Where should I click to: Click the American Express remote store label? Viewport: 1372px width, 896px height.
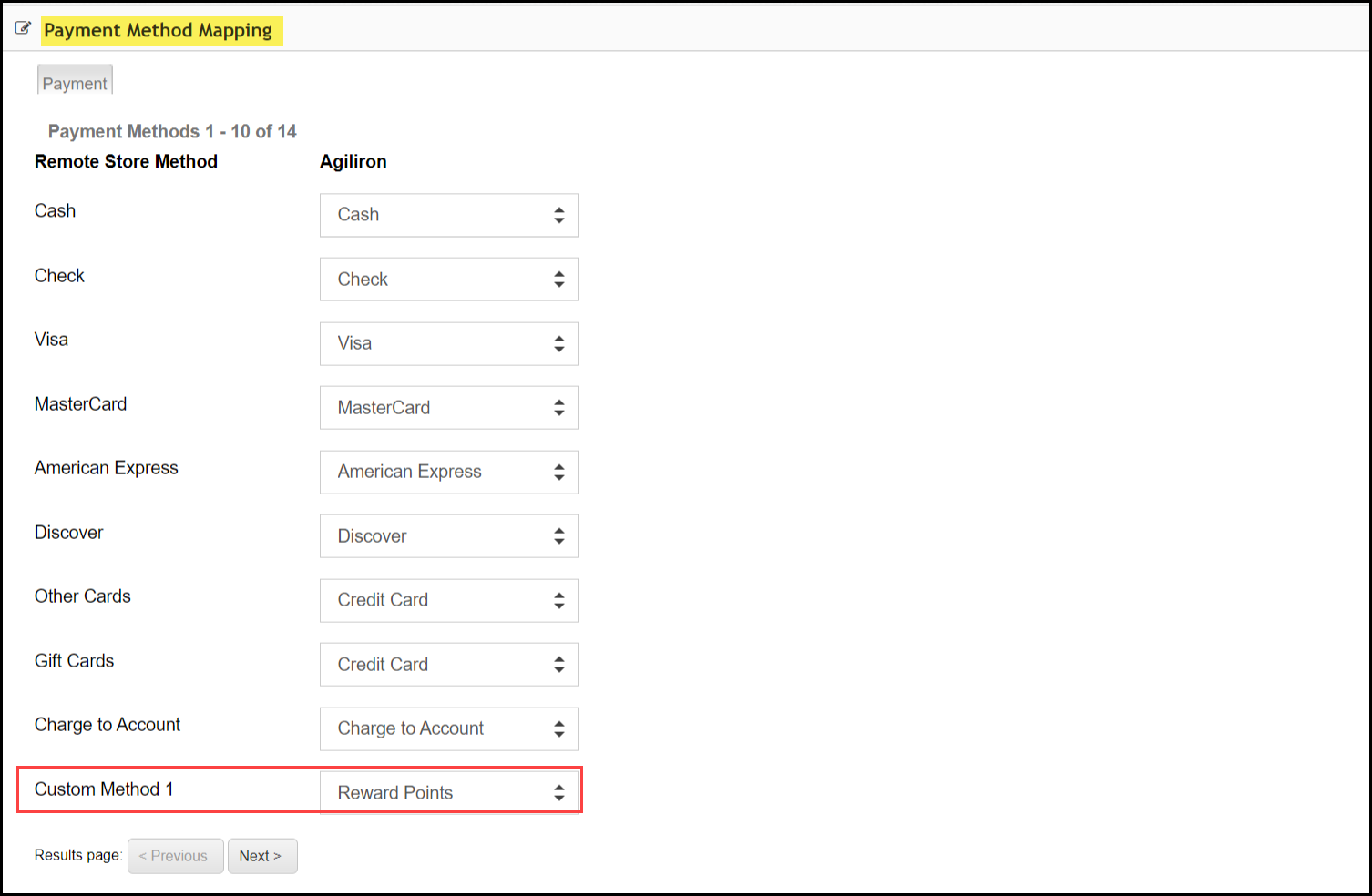107,467
